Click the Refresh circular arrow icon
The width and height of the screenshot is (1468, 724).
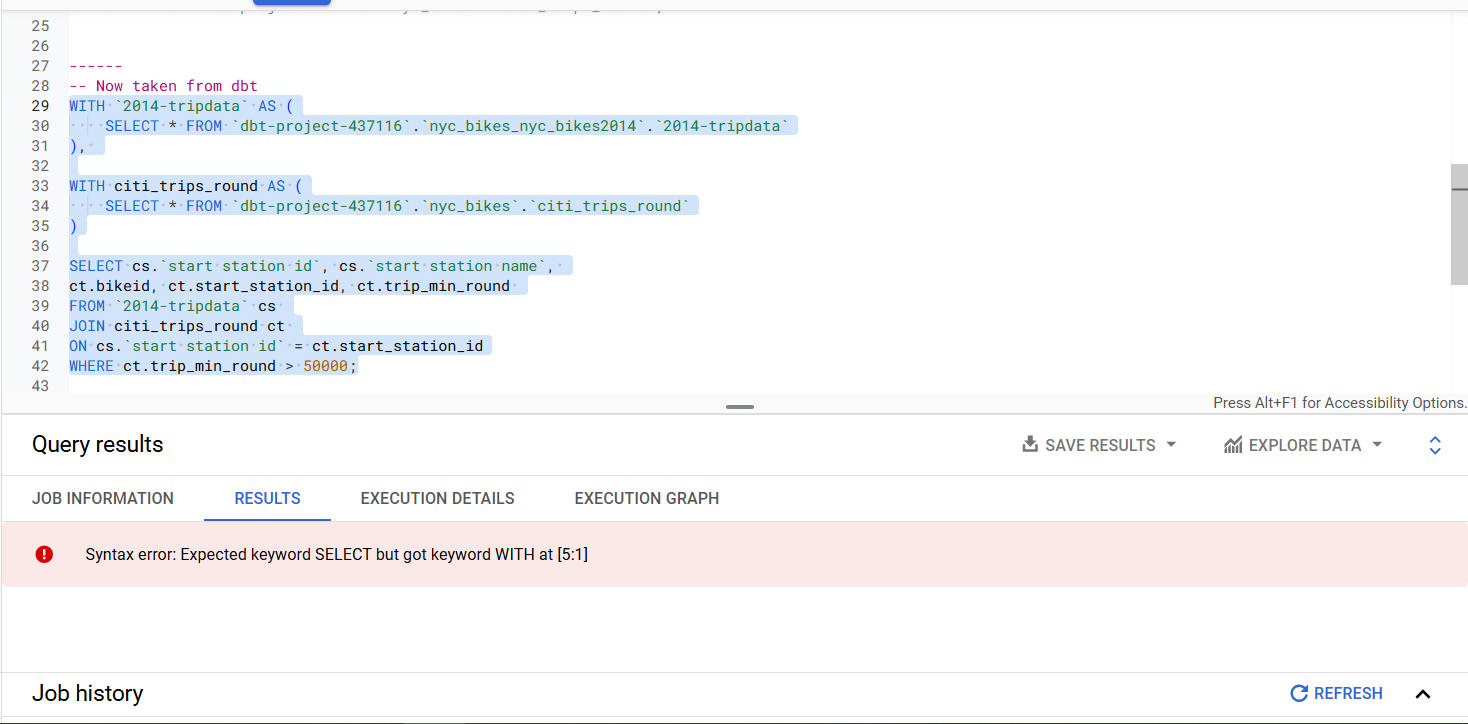click(1299, 693)
